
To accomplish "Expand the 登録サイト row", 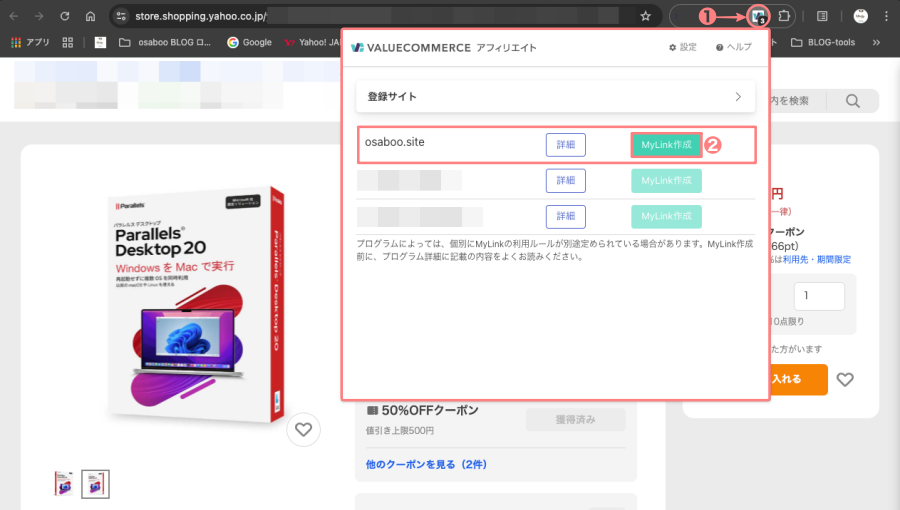I will pyautogui.click(x=556, y=96).
